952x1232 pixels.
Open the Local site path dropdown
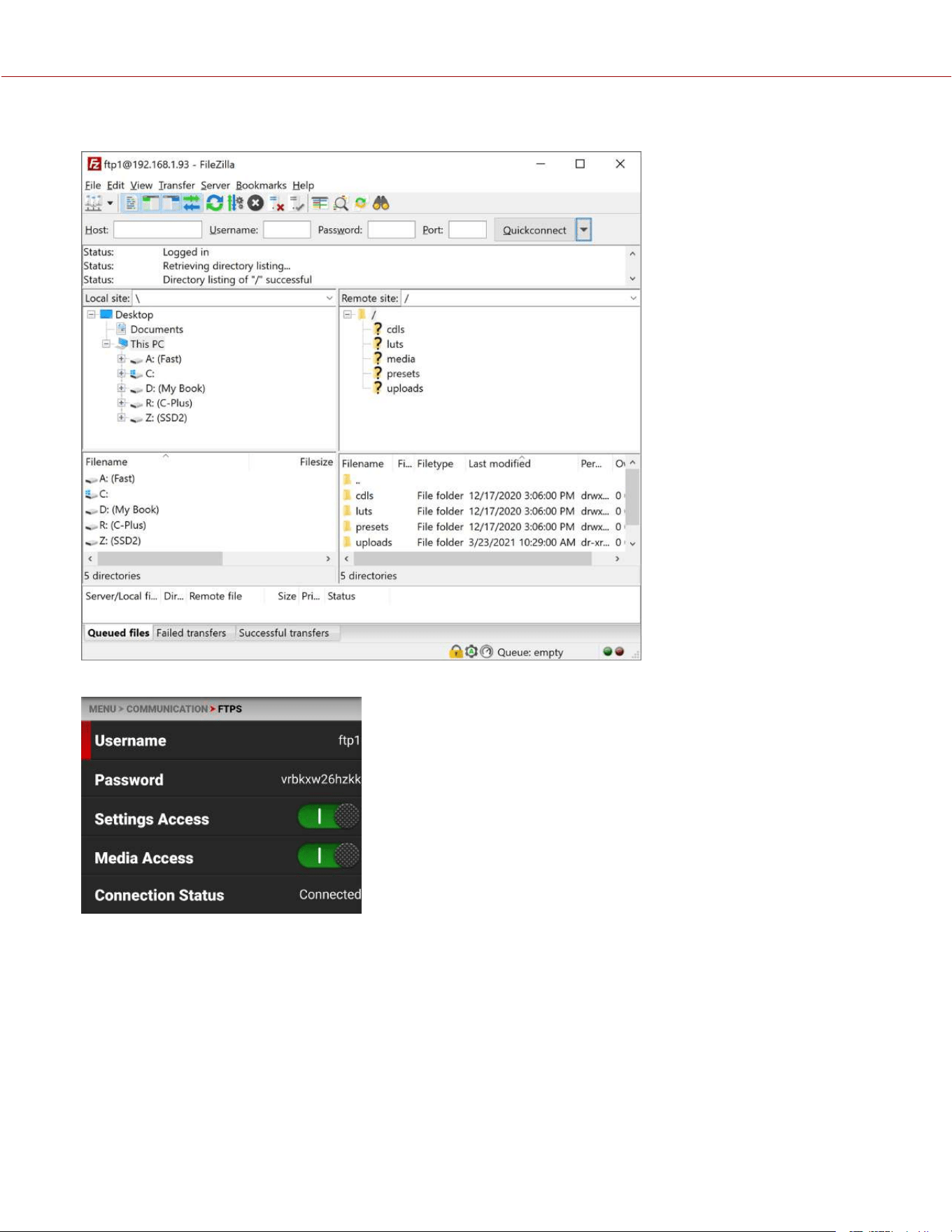coord(329,298)
